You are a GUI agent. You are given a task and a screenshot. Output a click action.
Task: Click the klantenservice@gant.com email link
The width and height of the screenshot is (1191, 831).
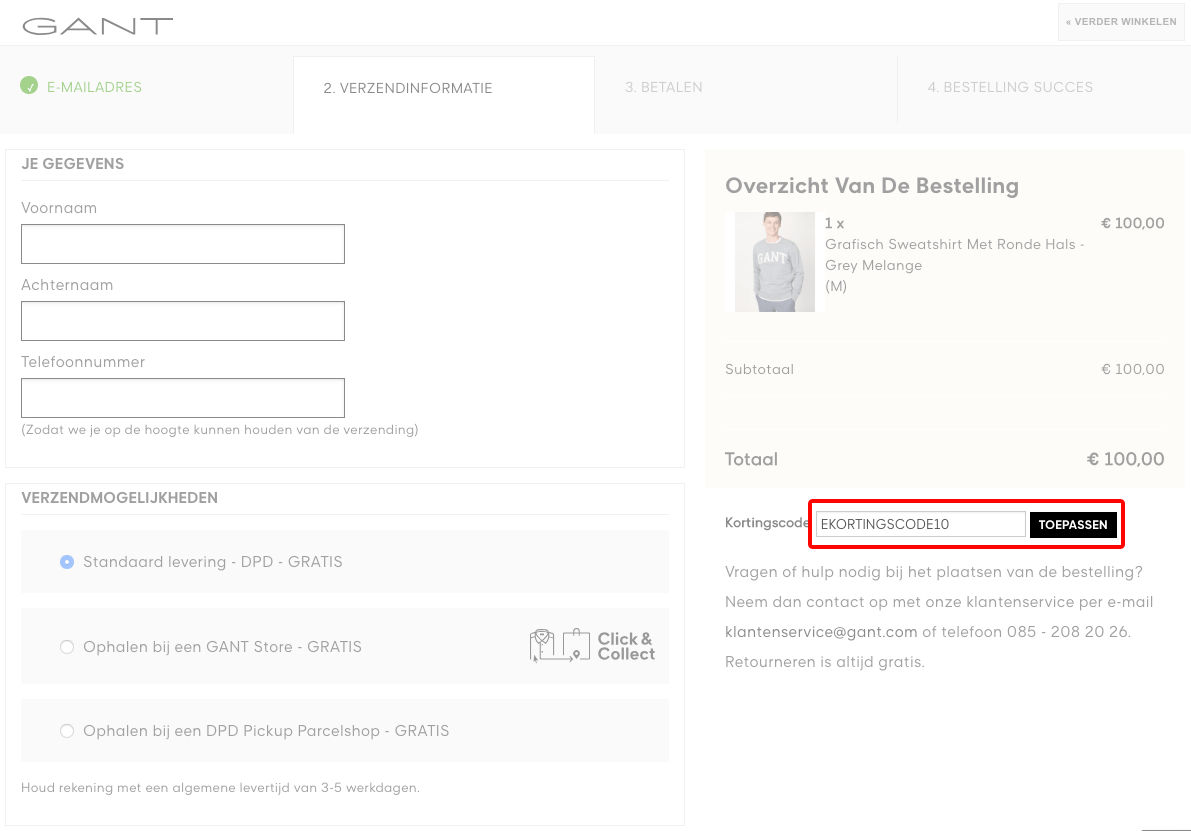pyautogui.click(x=821, y=632)
